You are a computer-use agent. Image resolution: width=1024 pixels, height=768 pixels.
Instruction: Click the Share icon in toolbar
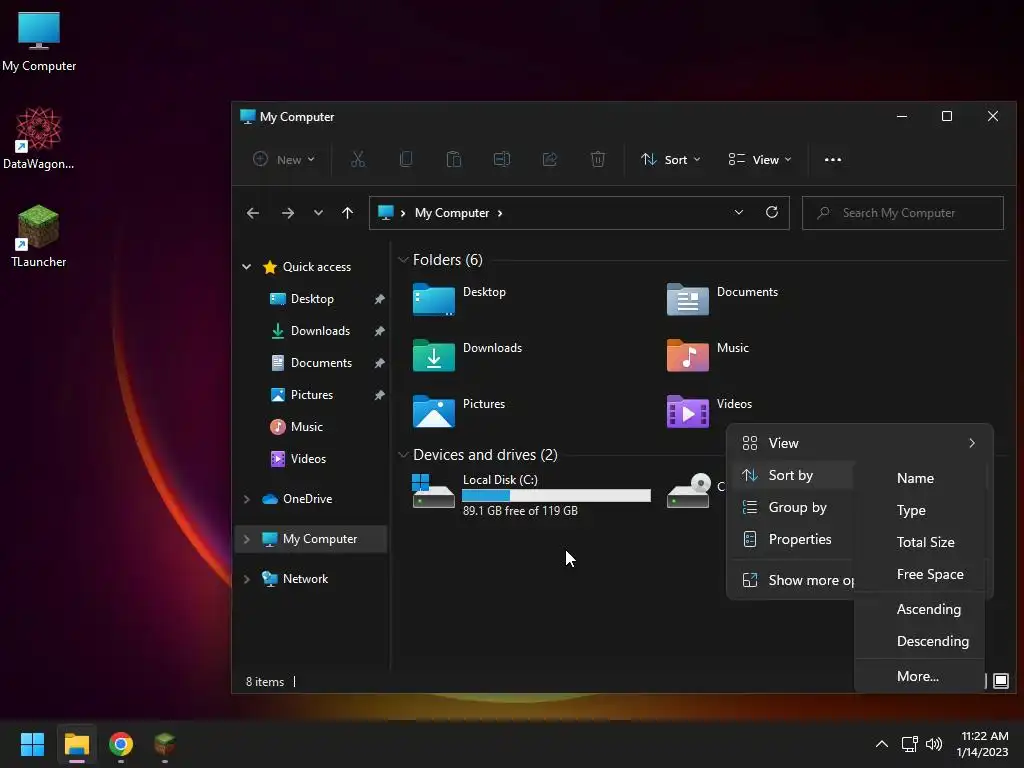pyautogui.click(x=550, y=159)
